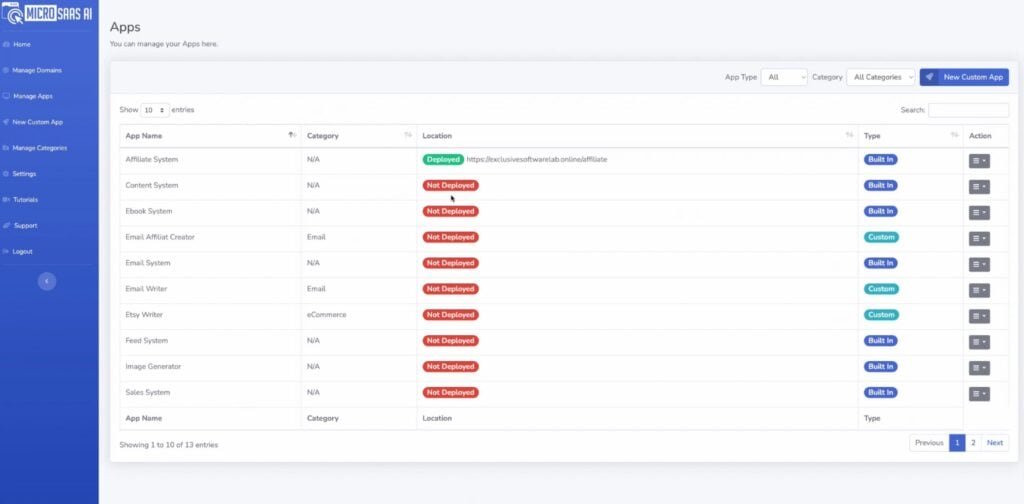This screenshot has height=504, width=1024.
Task: Go to Previous page
Action: click(929, 443)
